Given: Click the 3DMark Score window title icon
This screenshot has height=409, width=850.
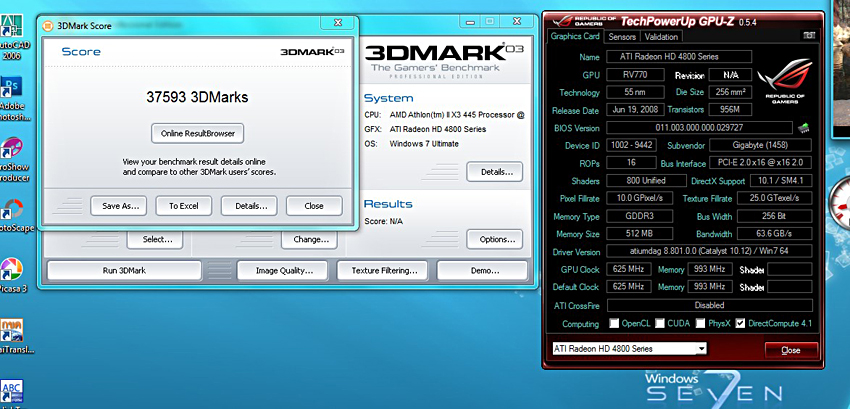Looking at the screenshot, I should [x=48, y=25].
